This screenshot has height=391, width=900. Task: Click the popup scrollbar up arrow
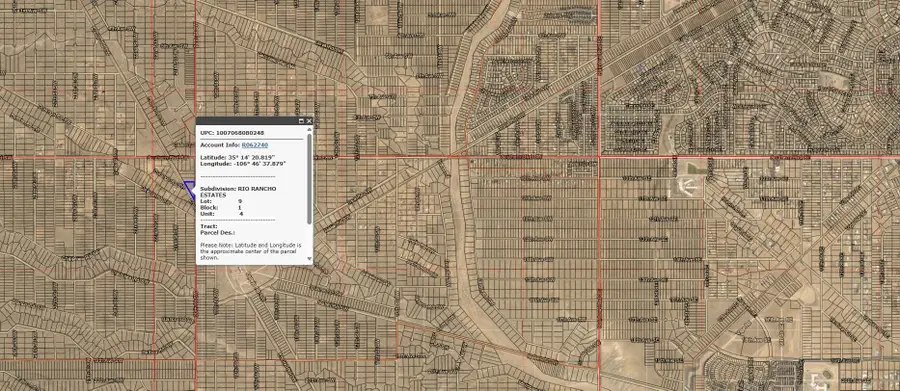click(310, 131)
